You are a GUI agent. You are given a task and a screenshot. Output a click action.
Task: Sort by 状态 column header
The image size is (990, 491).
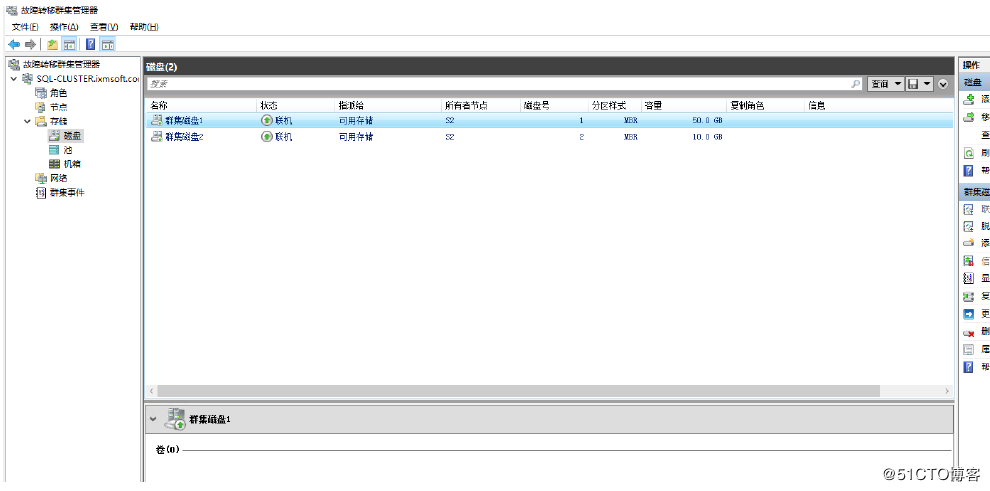point(296,105)
